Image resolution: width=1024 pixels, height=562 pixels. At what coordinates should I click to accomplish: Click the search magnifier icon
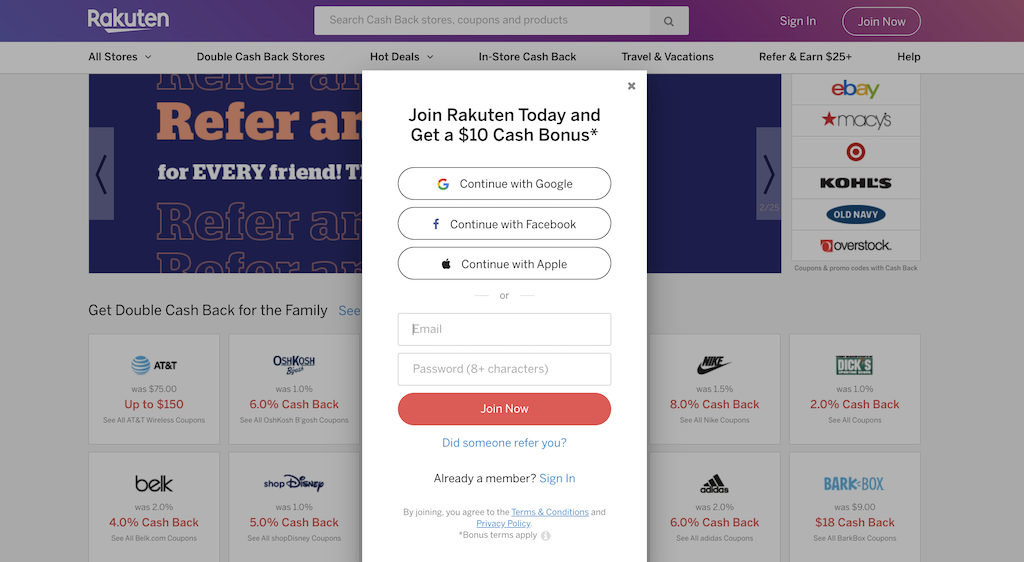(x=669, y=21)
